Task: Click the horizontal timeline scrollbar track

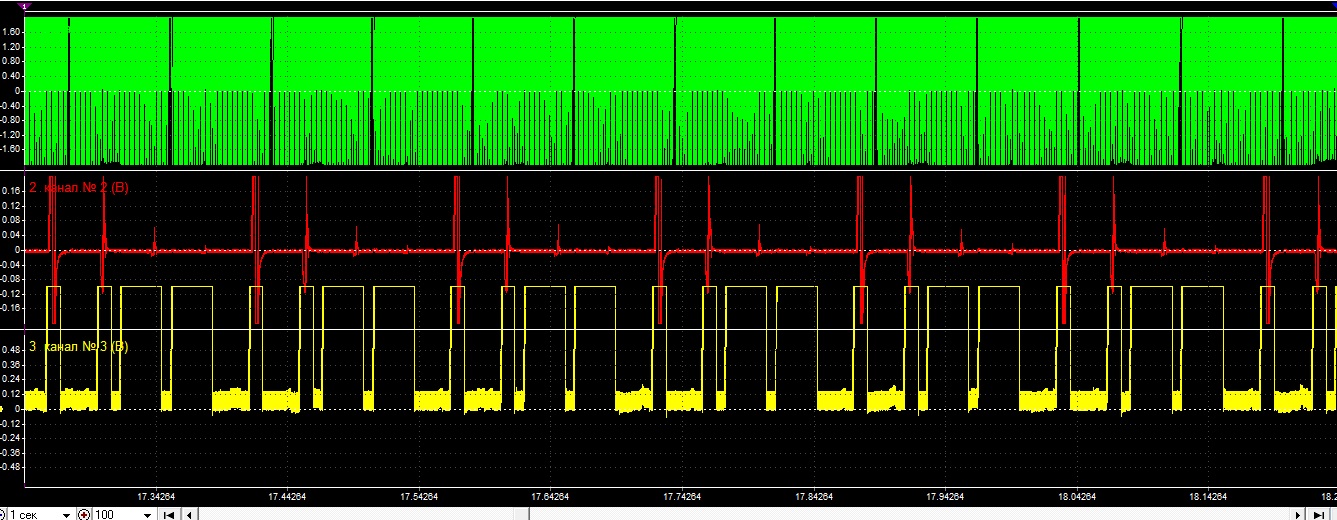Action: 745,514
